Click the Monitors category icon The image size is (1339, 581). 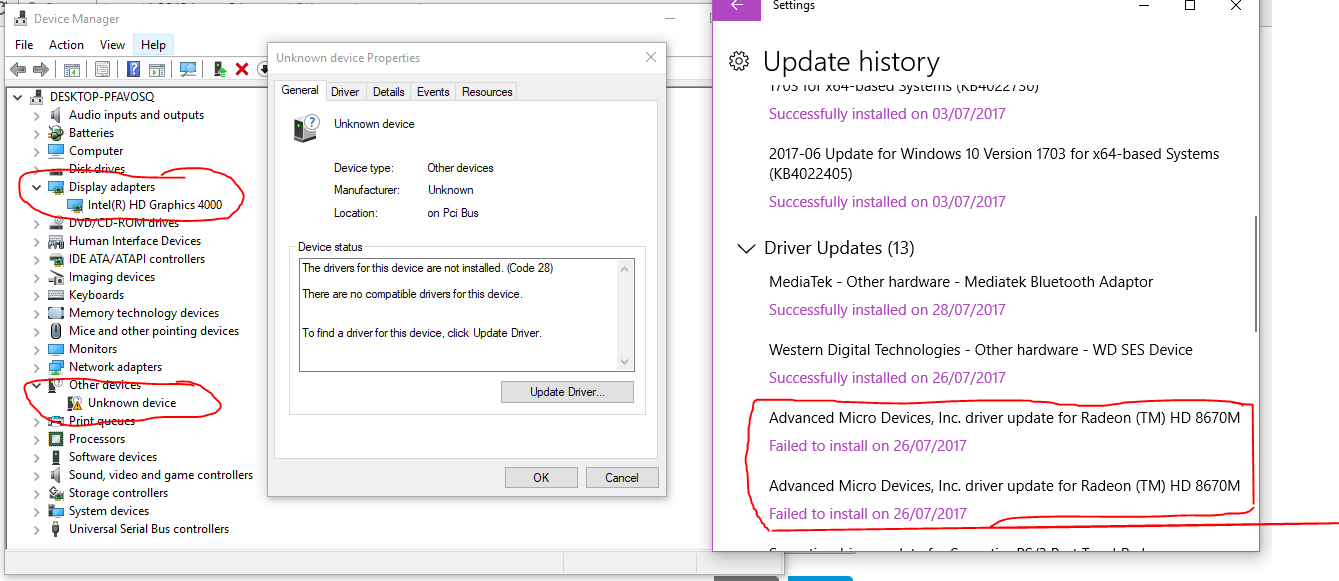pyautogui.click(x=56, y=349)
